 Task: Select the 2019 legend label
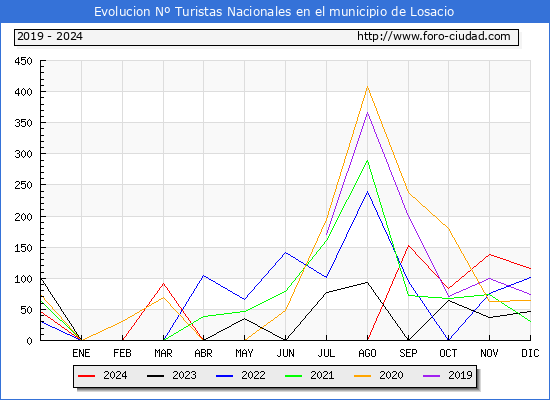(x=460, y=375)
